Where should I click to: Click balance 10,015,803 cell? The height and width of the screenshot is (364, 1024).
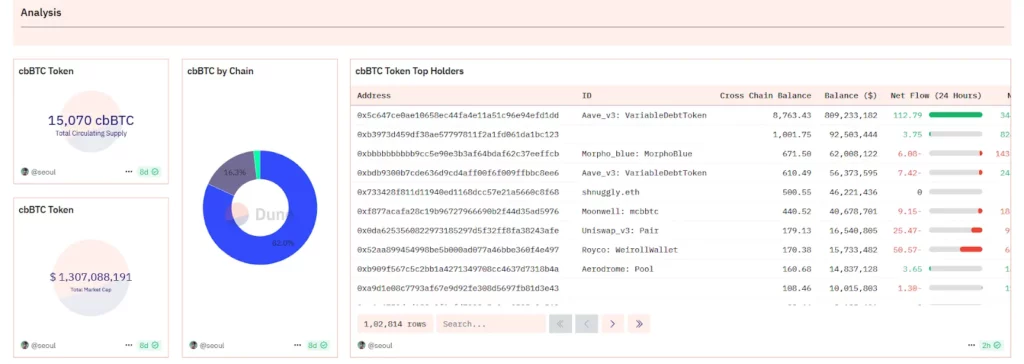854,288
